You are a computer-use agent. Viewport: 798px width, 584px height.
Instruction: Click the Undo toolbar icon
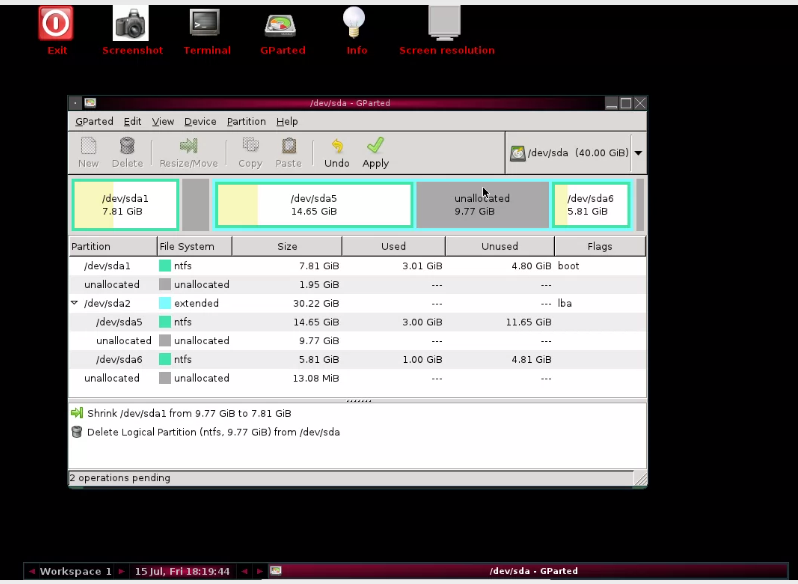pyautogui.click(x=337, y=146)
